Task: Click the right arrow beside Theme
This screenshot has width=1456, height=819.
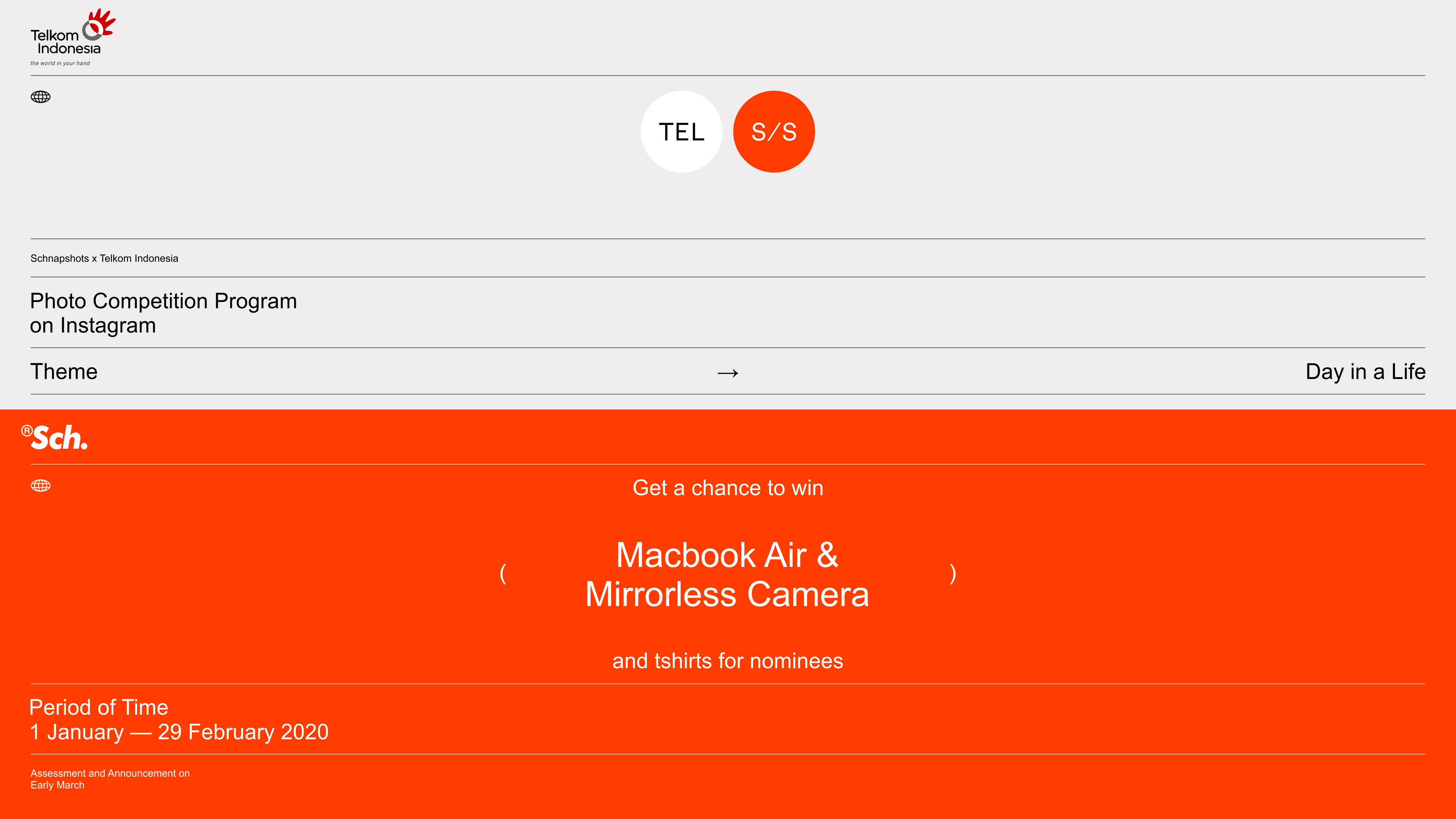Action: click(727, 373)
